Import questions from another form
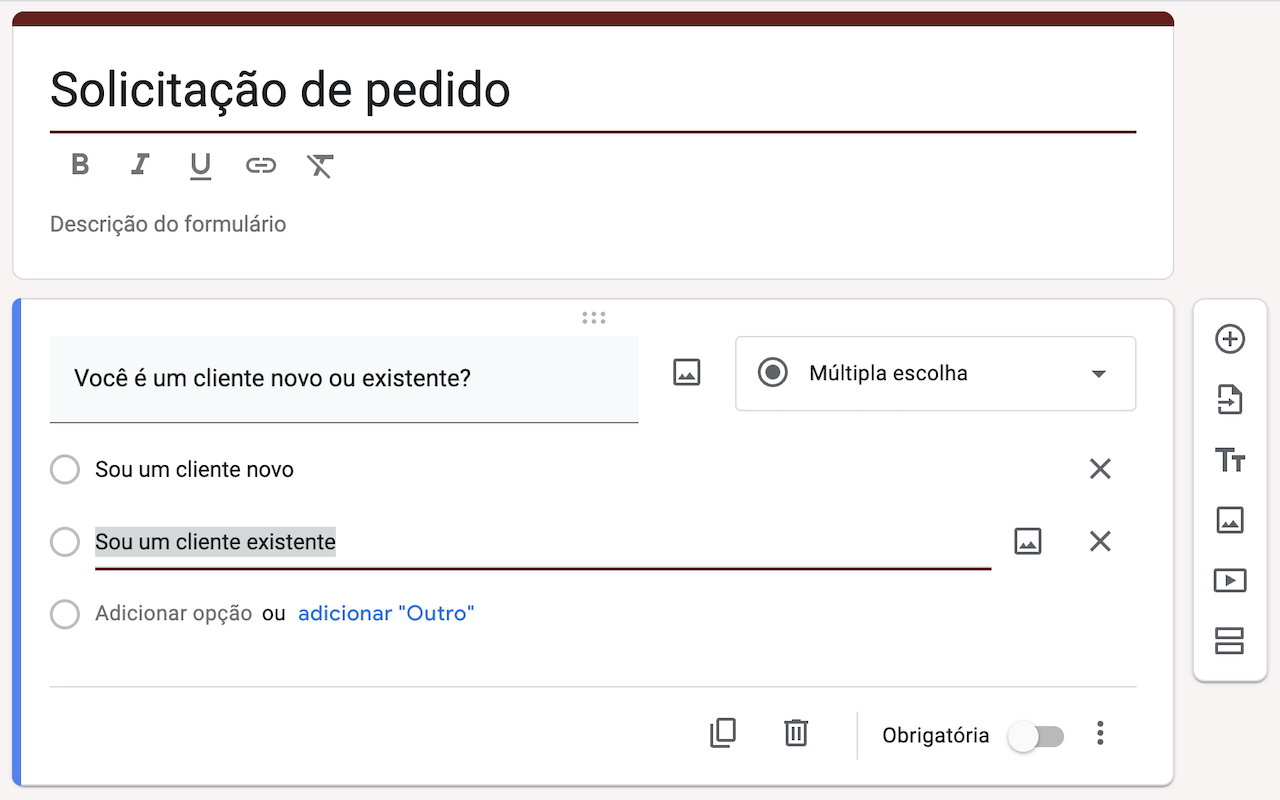This screenshot has height=800, width=1280. (x=1229, y=400)
